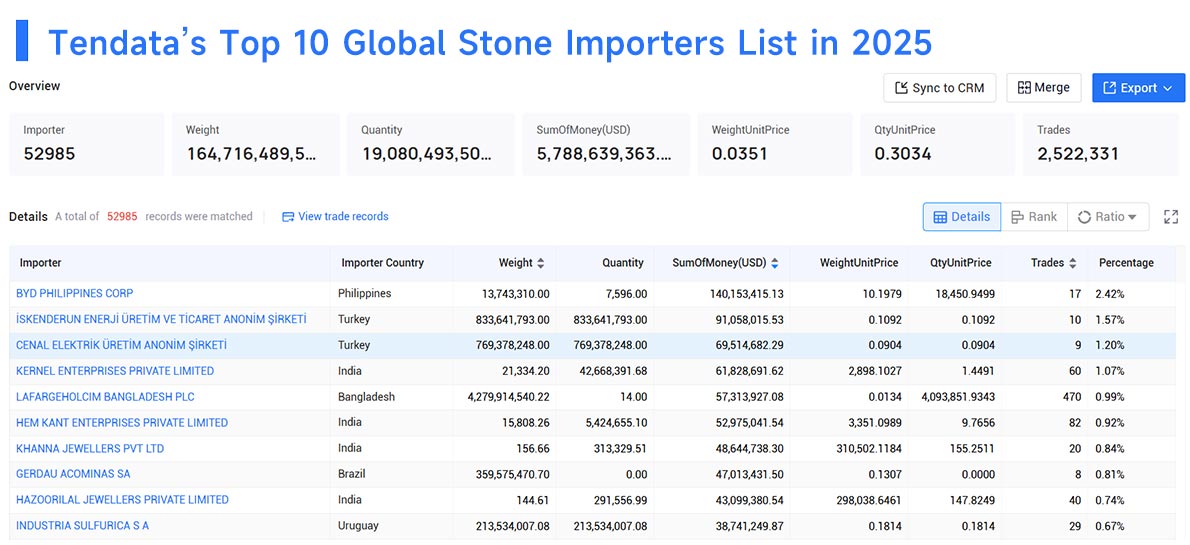Switch to the Rank view tab
Viewport: 1190px width, 545px height.
click(x=1034, y=217)
